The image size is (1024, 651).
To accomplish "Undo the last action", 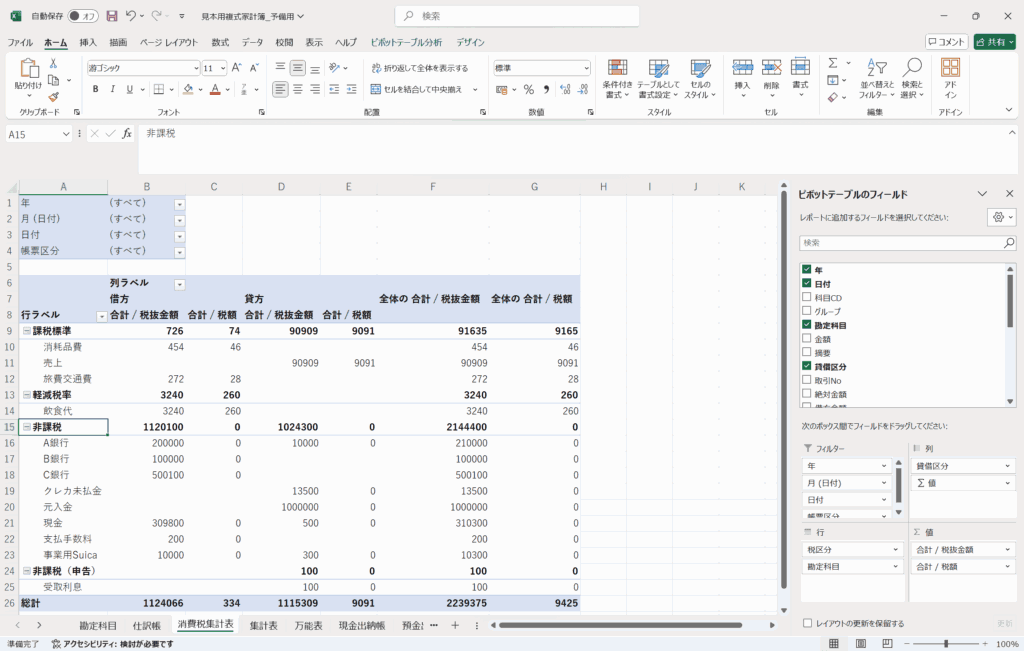I will point(131,16).
